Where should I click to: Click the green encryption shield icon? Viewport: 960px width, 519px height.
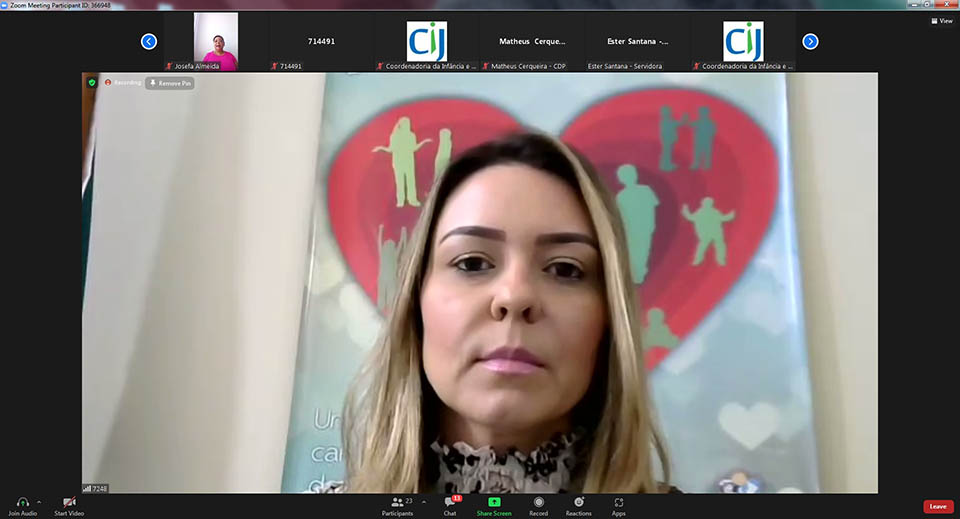(92, 83)
